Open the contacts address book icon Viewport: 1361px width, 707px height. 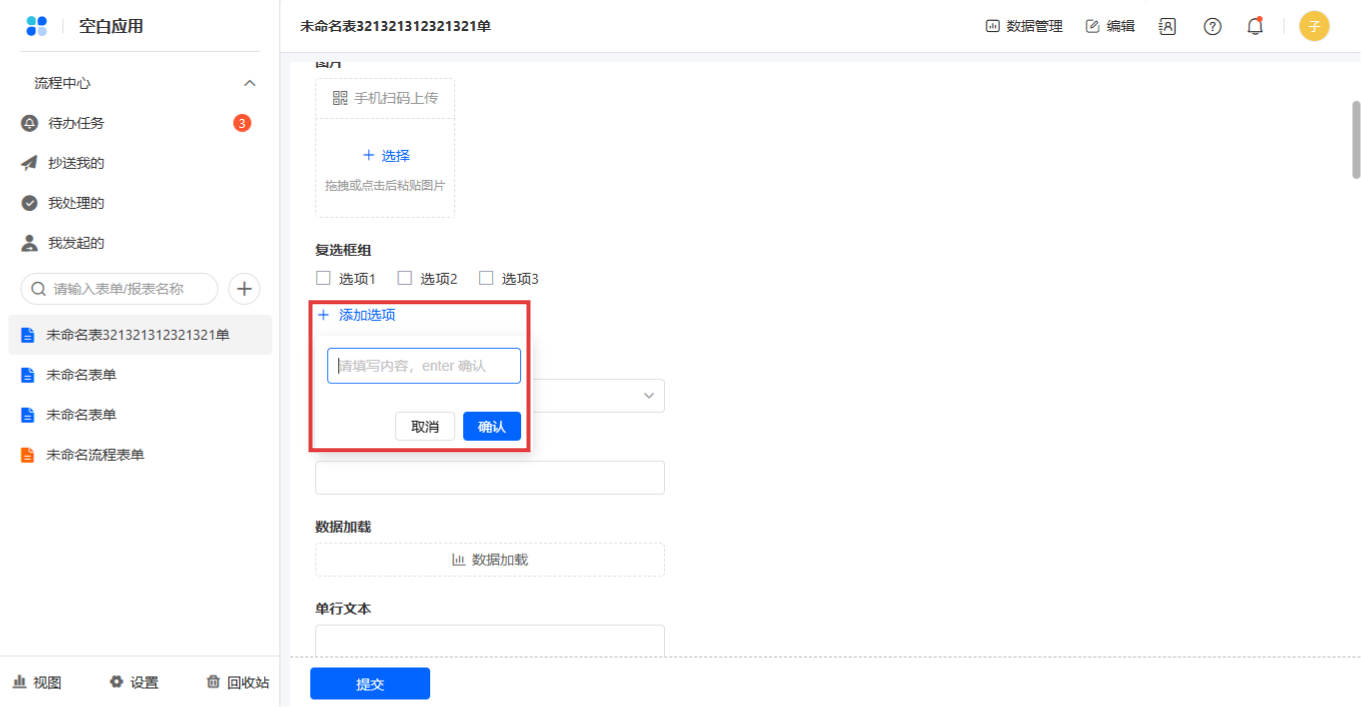point(1167,27)
